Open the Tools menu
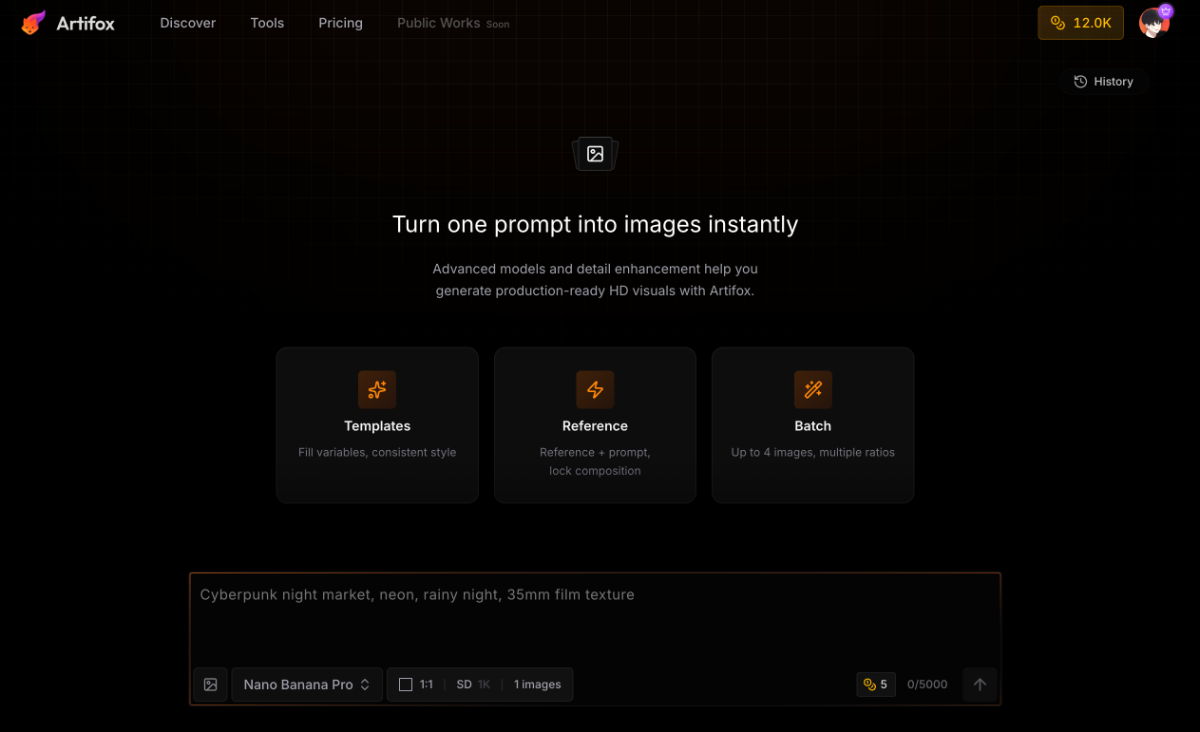Image resolution: width=1200 pixels, height=732 pixels. coord(267,23)
